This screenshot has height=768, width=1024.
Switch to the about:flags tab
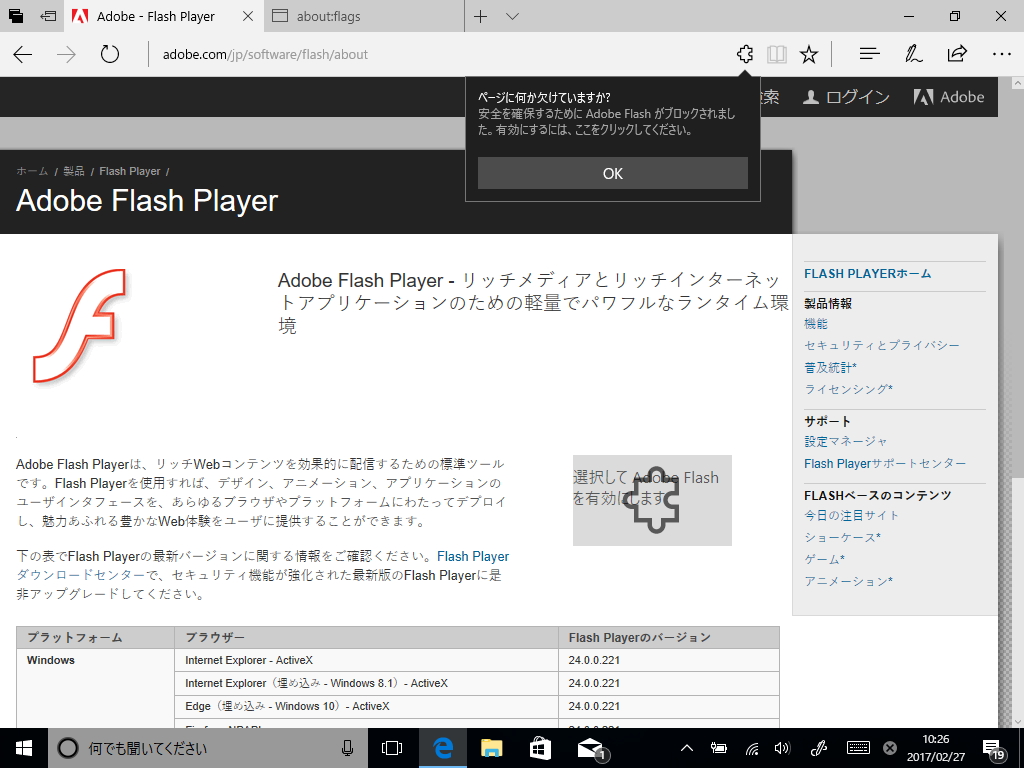coord(330,16)
